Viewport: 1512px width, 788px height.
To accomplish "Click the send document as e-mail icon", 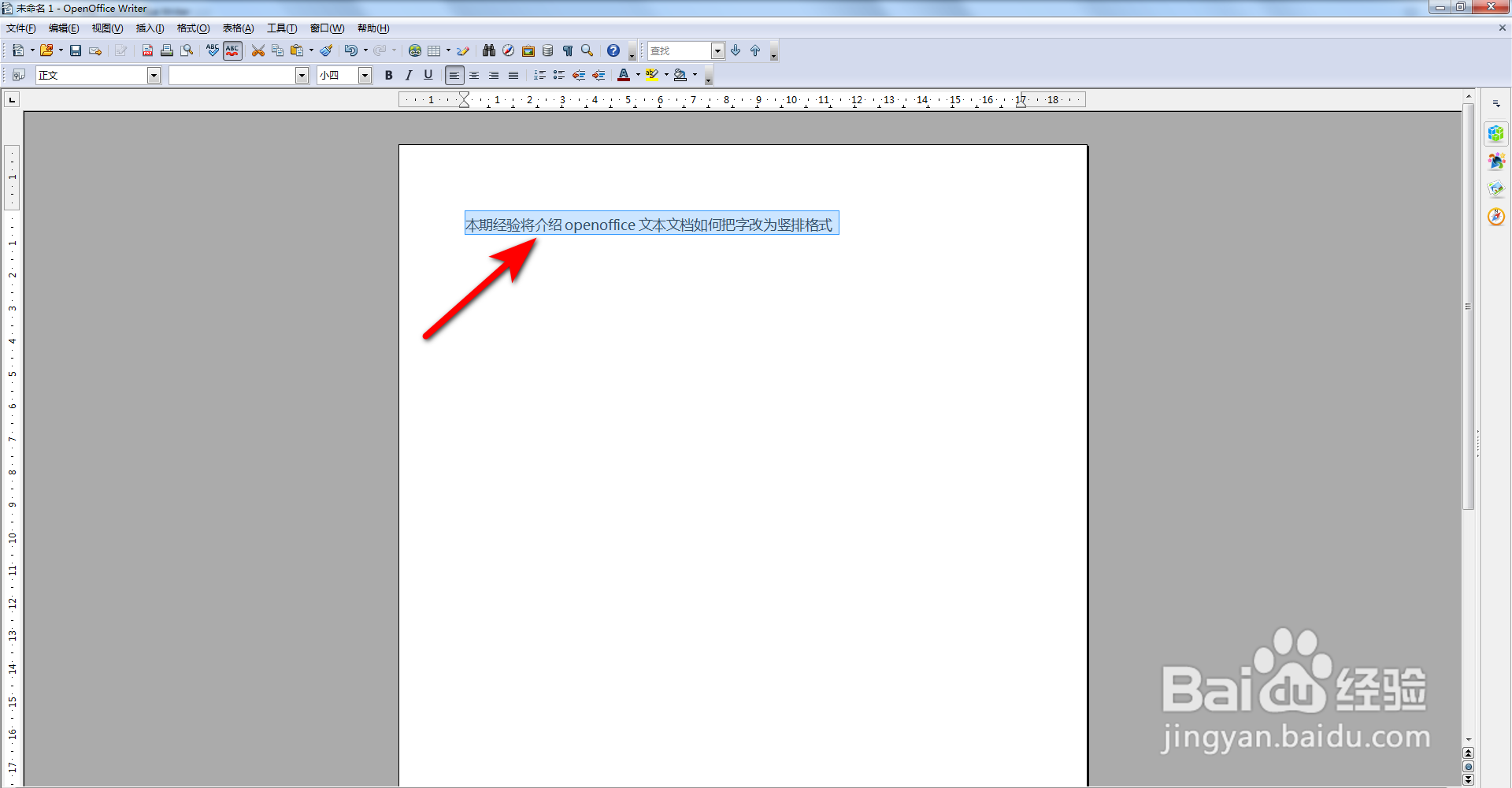I will coord(95,50).
